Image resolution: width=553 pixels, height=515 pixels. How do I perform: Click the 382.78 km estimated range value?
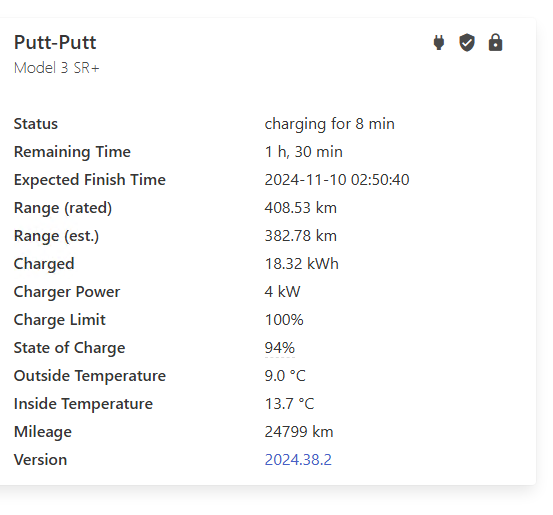[x=300, y=236]
